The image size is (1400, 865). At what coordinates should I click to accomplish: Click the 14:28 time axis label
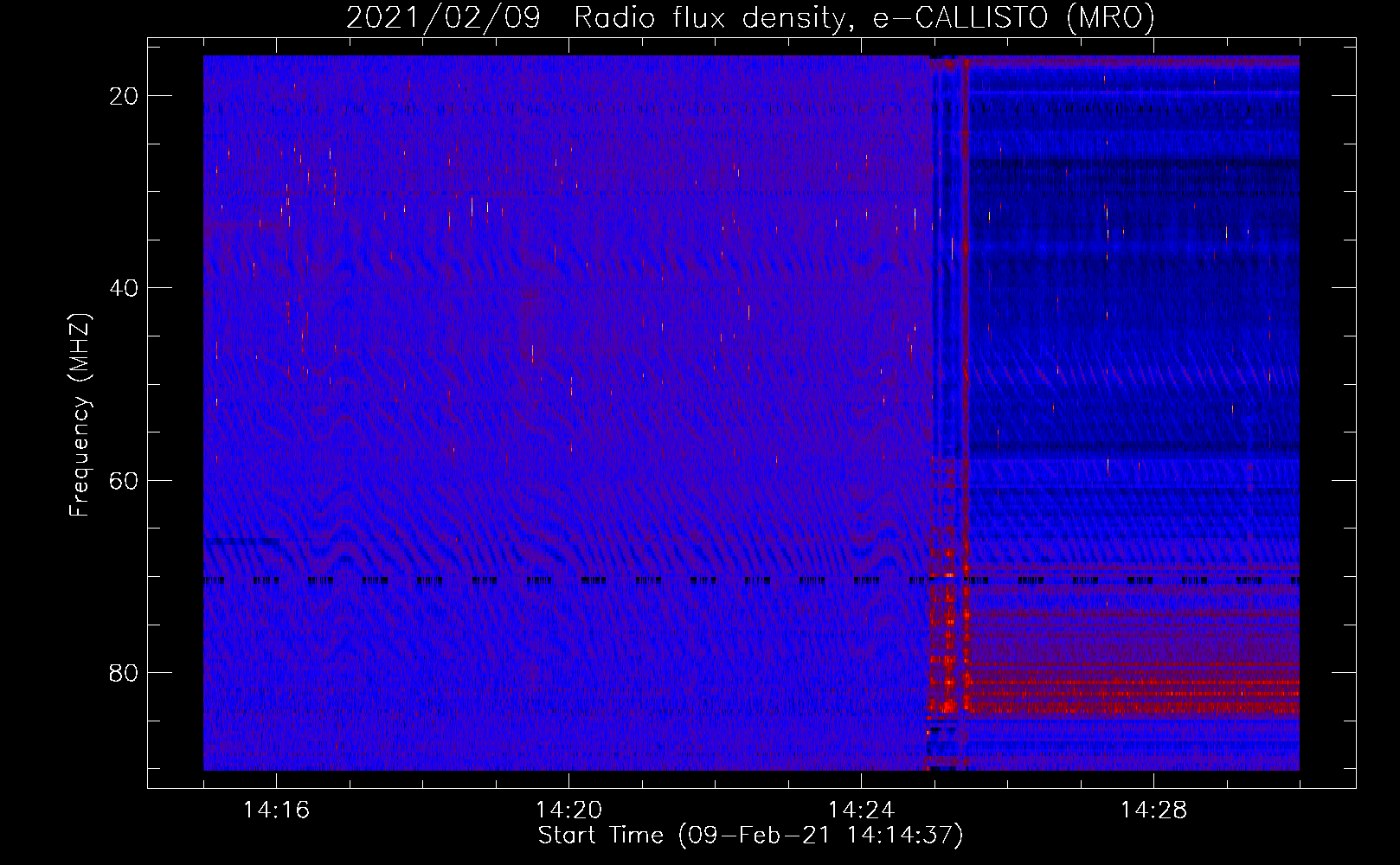(x=1153, y=811)
